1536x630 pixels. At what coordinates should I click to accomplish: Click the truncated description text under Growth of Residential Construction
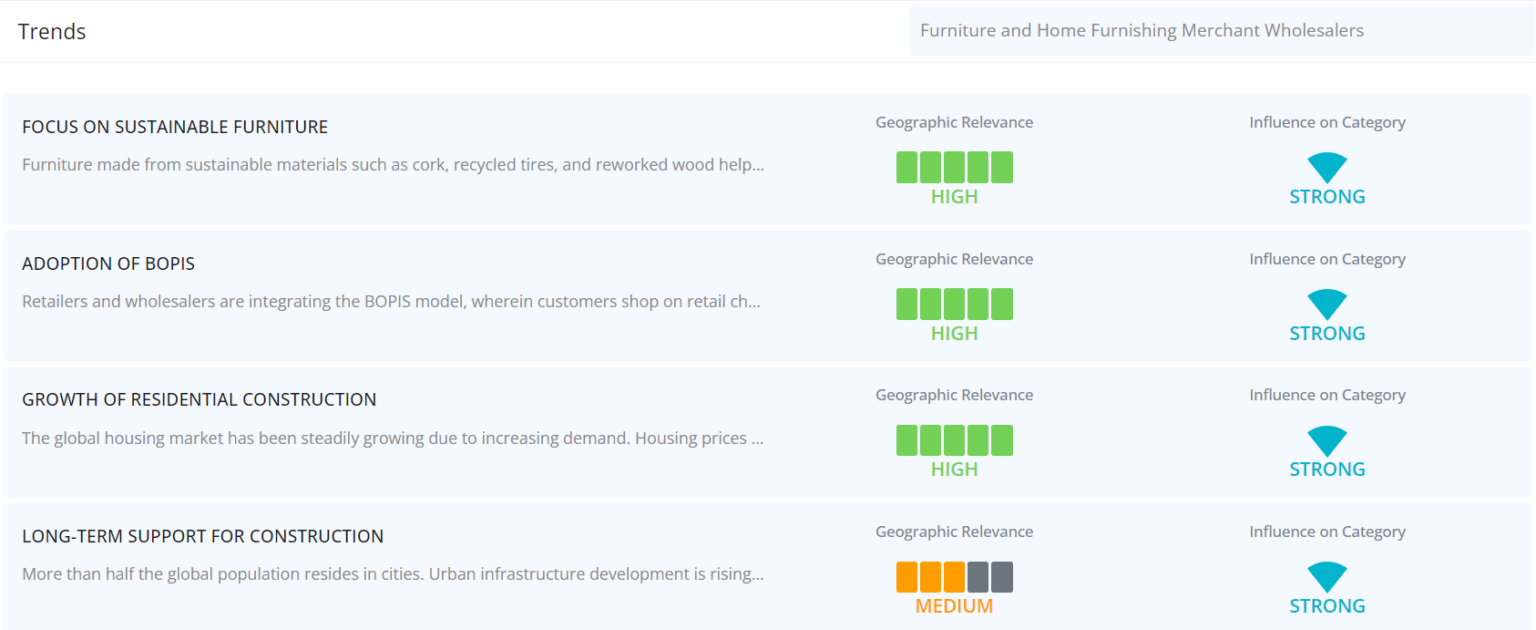coord(392,438)
